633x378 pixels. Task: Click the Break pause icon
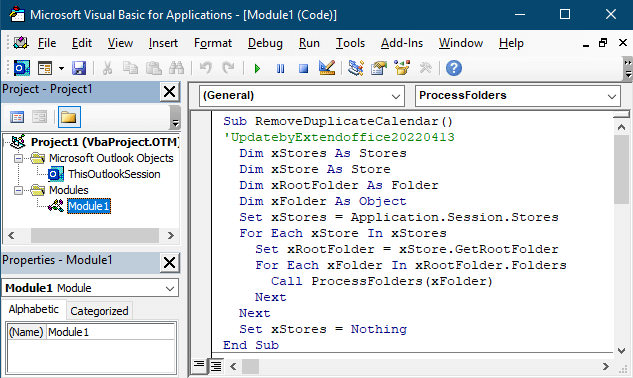pyautogui.click(x=280, y=68)
